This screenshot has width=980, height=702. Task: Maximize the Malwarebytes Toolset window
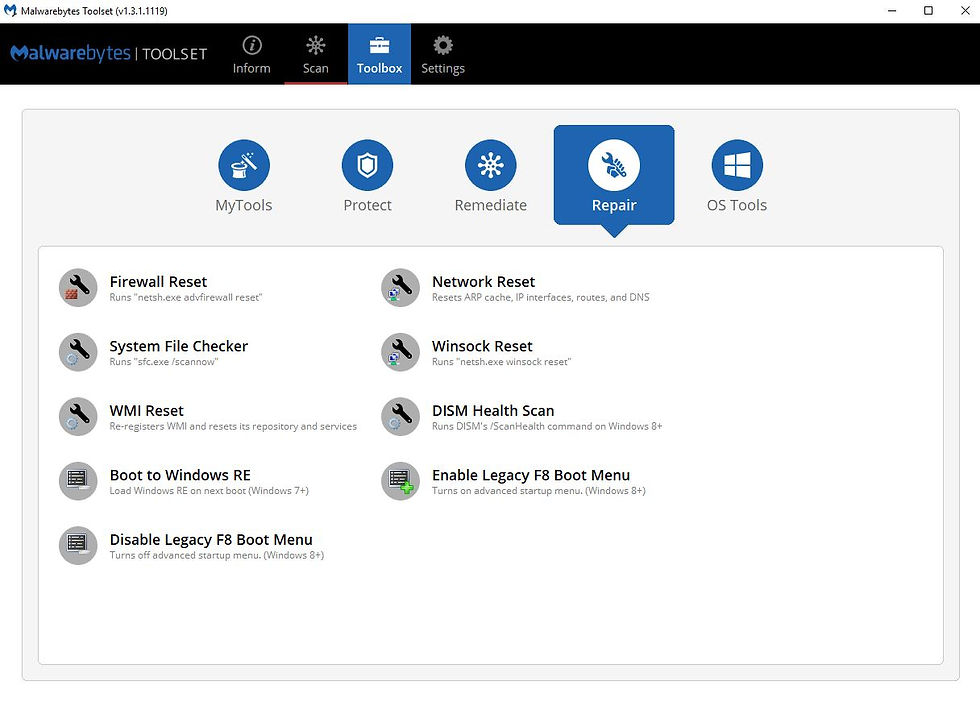tap(928, 11)
